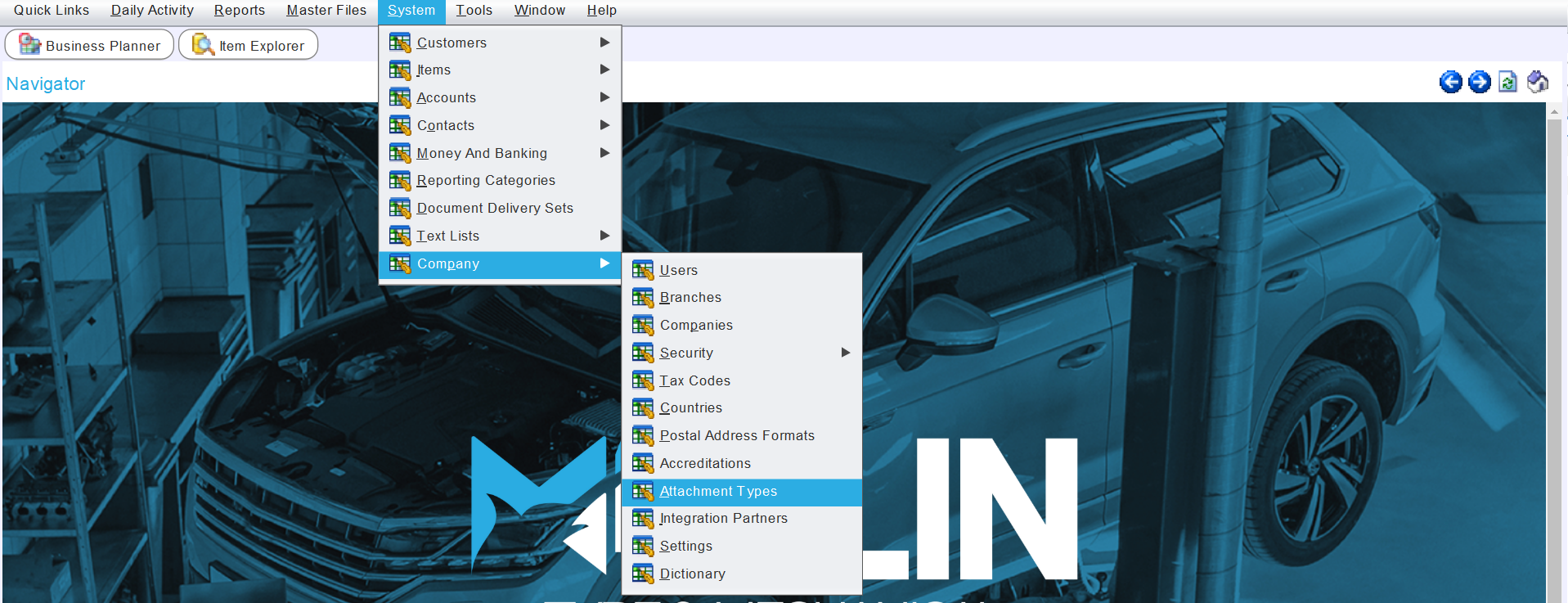Select Postal Address Formats entry
This screenshot has height=603, width=1568.
pos(742,435)
